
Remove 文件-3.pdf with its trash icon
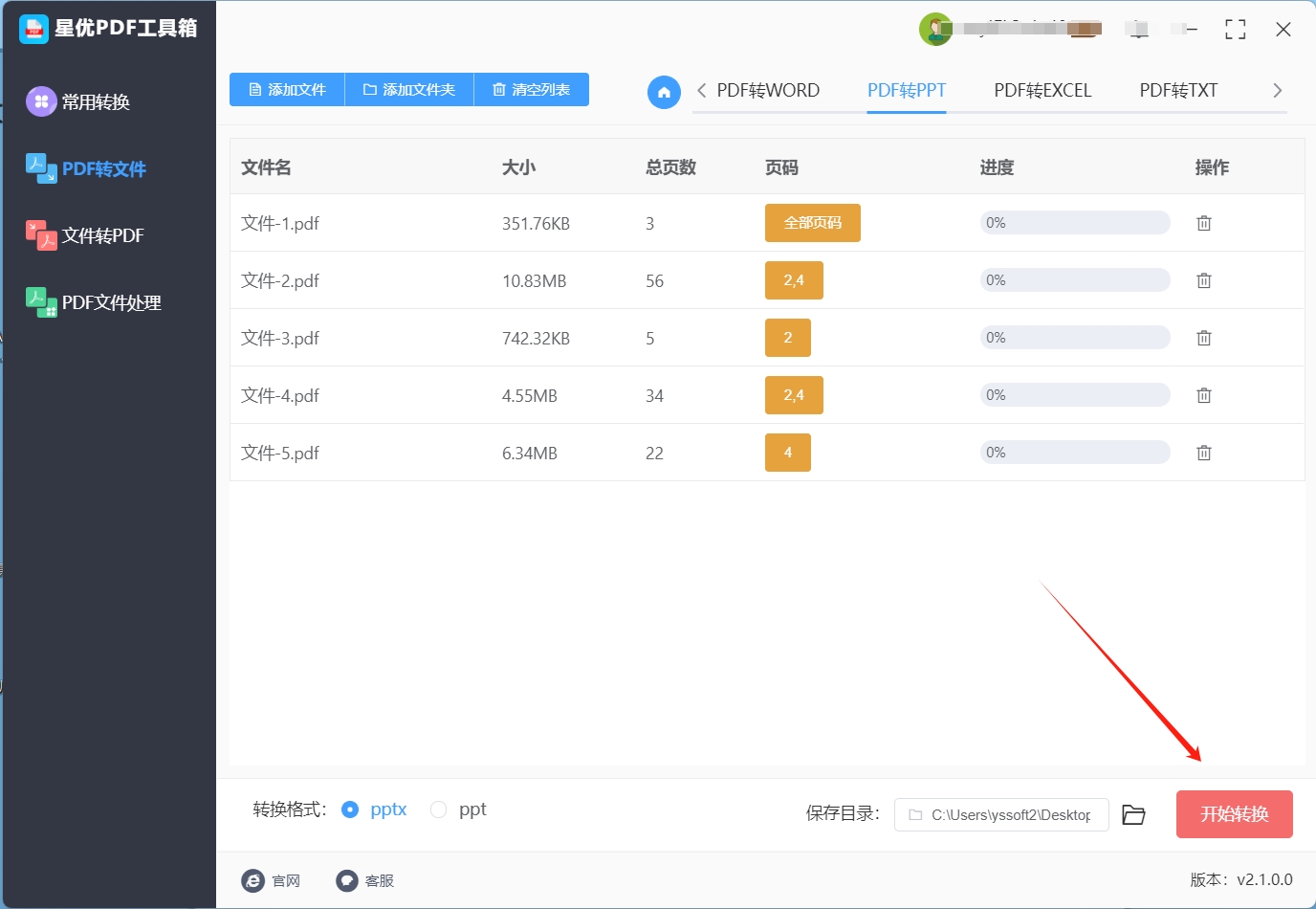pos(1204,338)
